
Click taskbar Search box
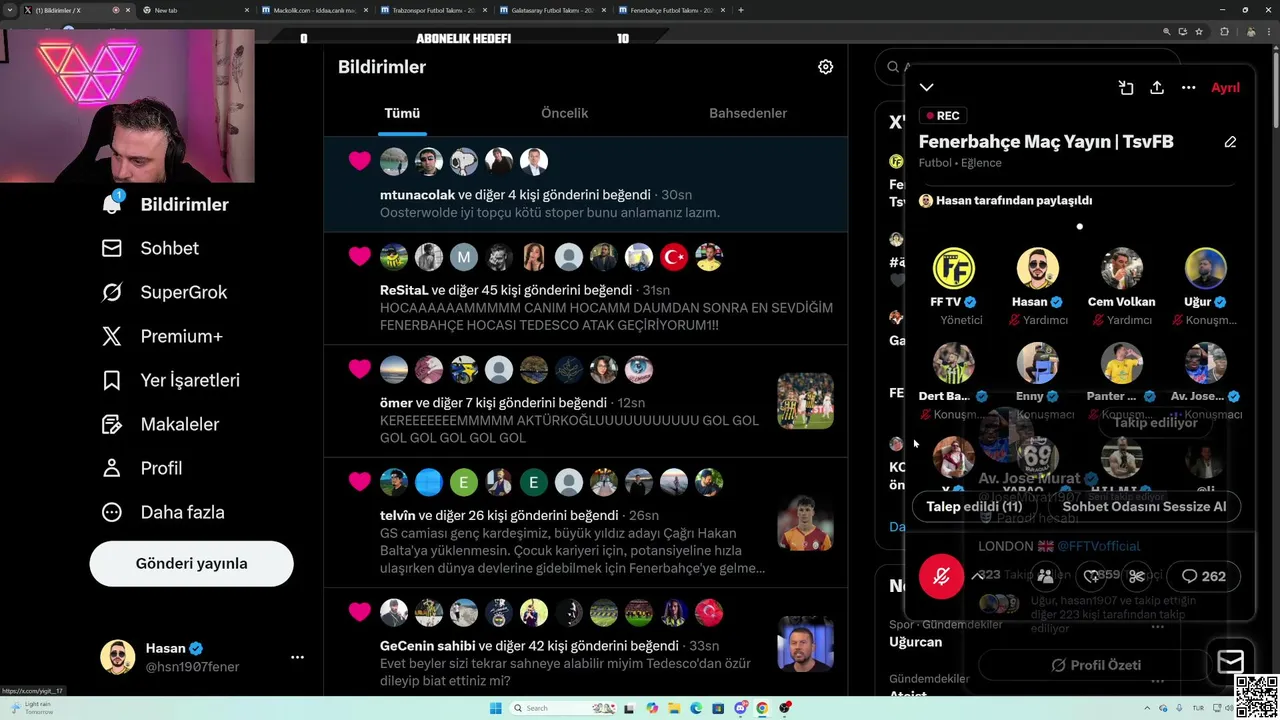[563, 708]
